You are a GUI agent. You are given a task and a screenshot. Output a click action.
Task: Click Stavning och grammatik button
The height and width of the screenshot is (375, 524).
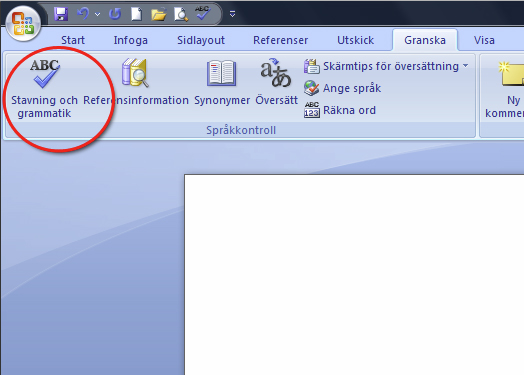click(44, 89)
